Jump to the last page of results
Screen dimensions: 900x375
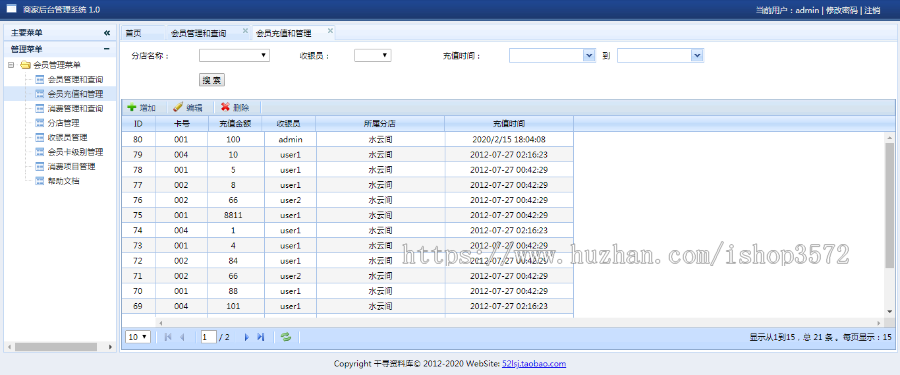point(261,337)
